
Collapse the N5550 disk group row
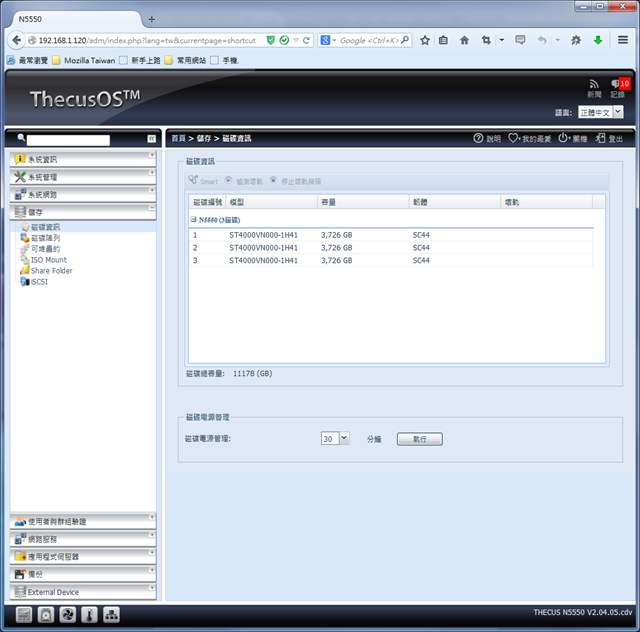(x=193, y=220)
